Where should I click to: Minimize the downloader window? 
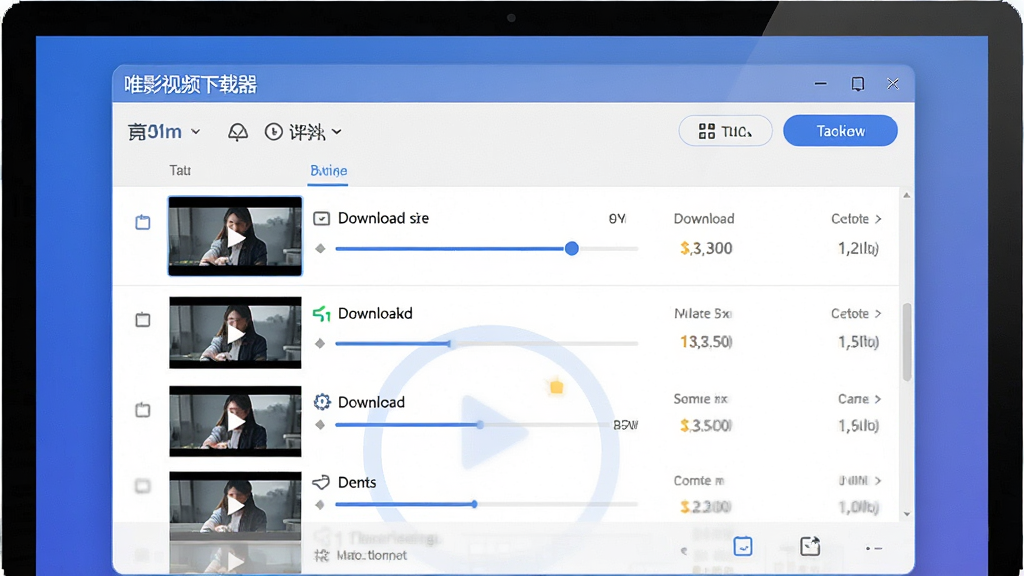point(821,84)
